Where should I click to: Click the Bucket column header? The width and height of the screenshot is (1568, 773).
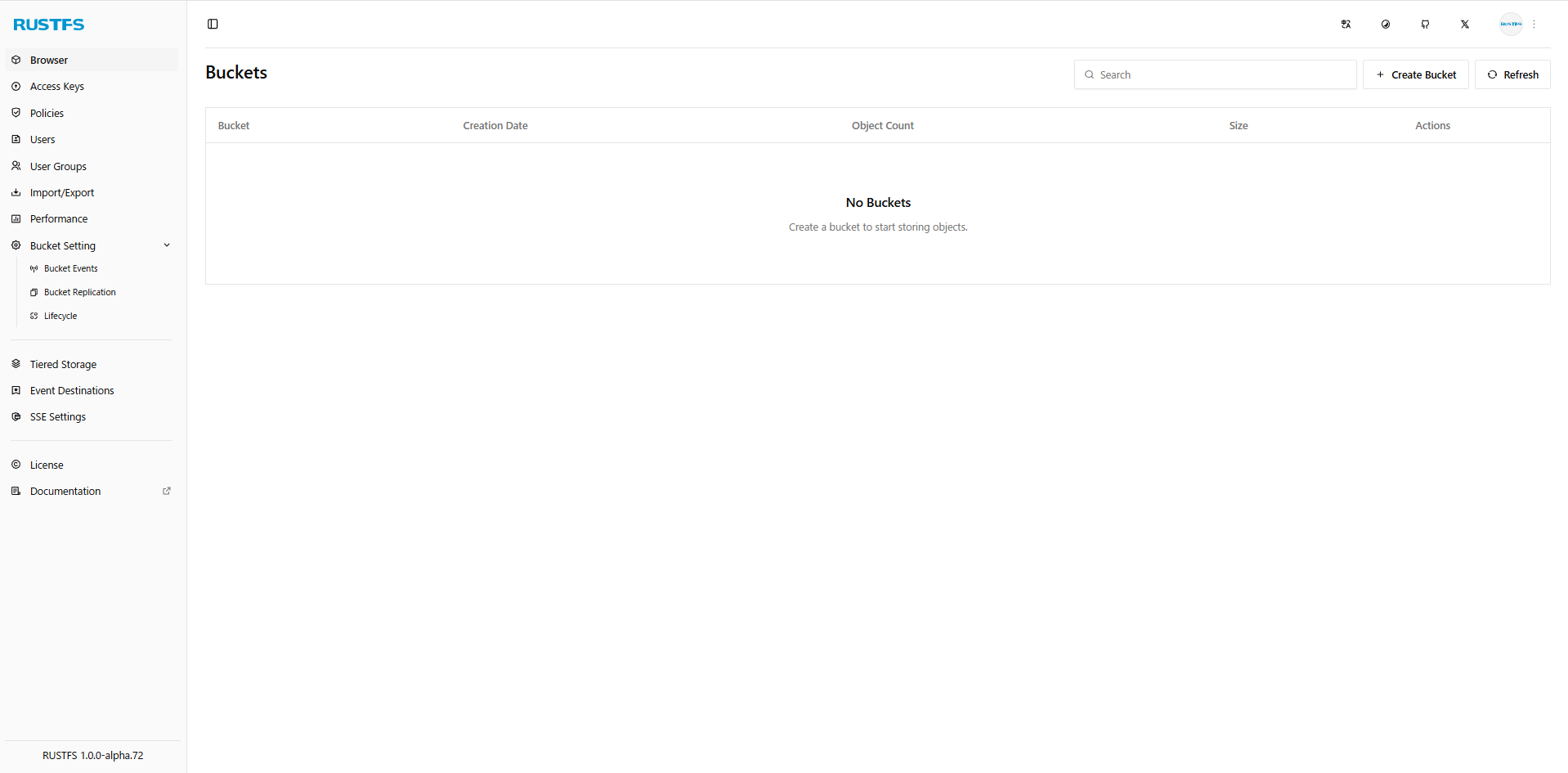234,125
